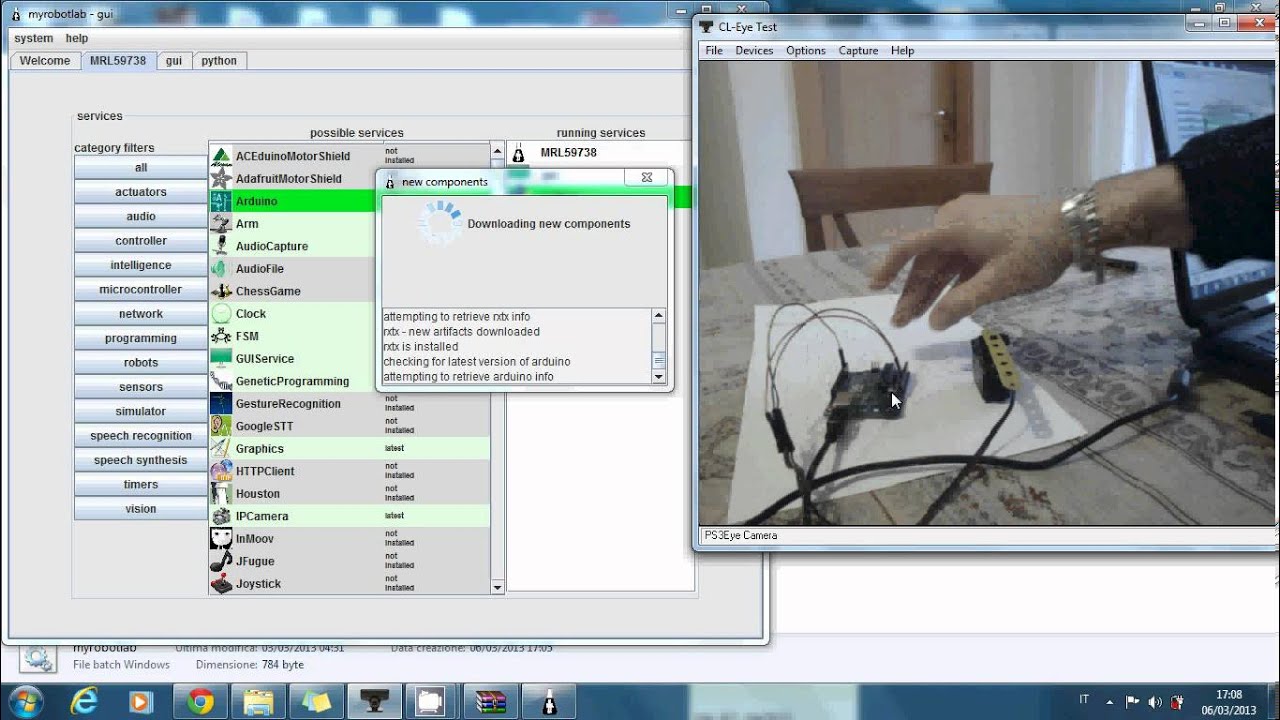Click the AudioFile service icon
Screen dimensions: 1280x720
point(221,268)
